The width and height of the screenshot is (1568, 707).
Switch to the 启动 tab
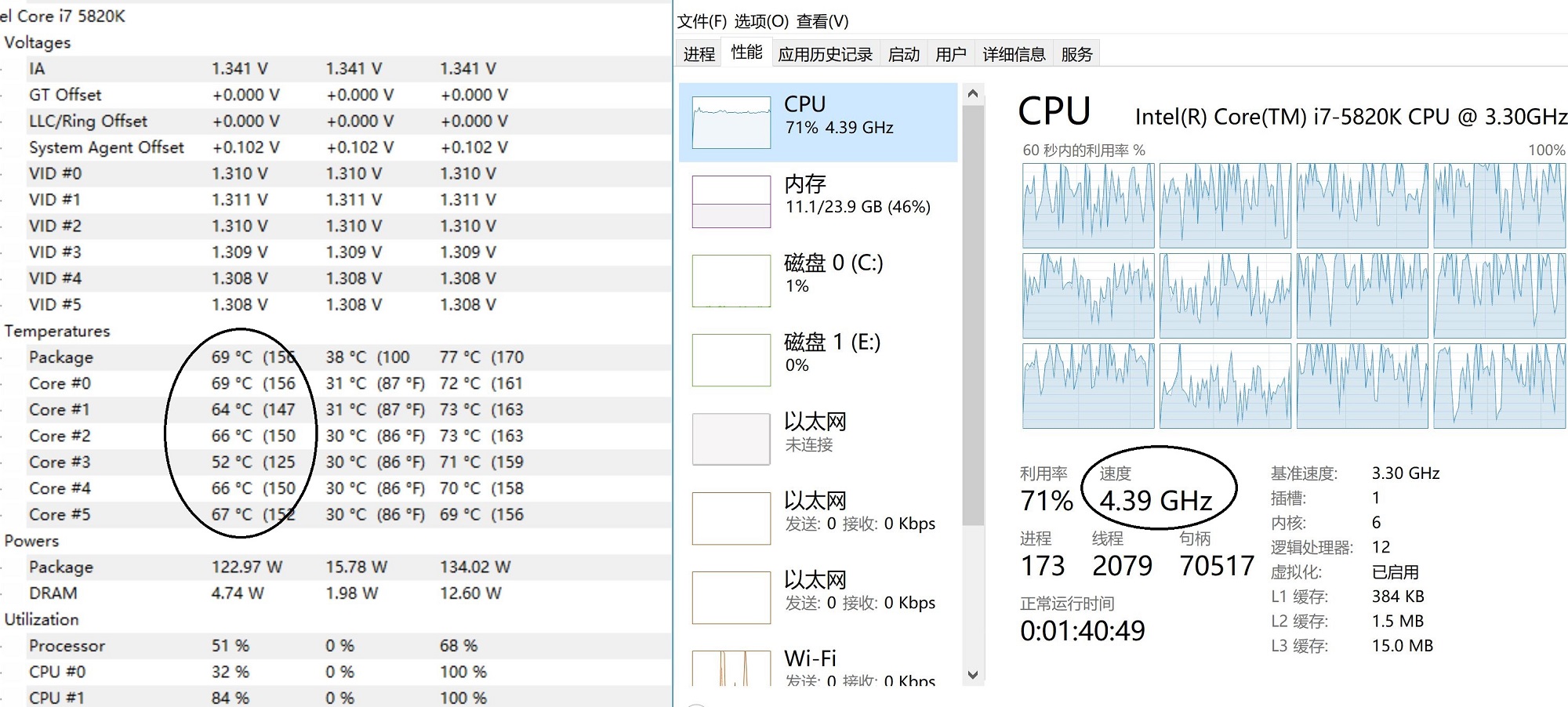(x=903, y=53)
